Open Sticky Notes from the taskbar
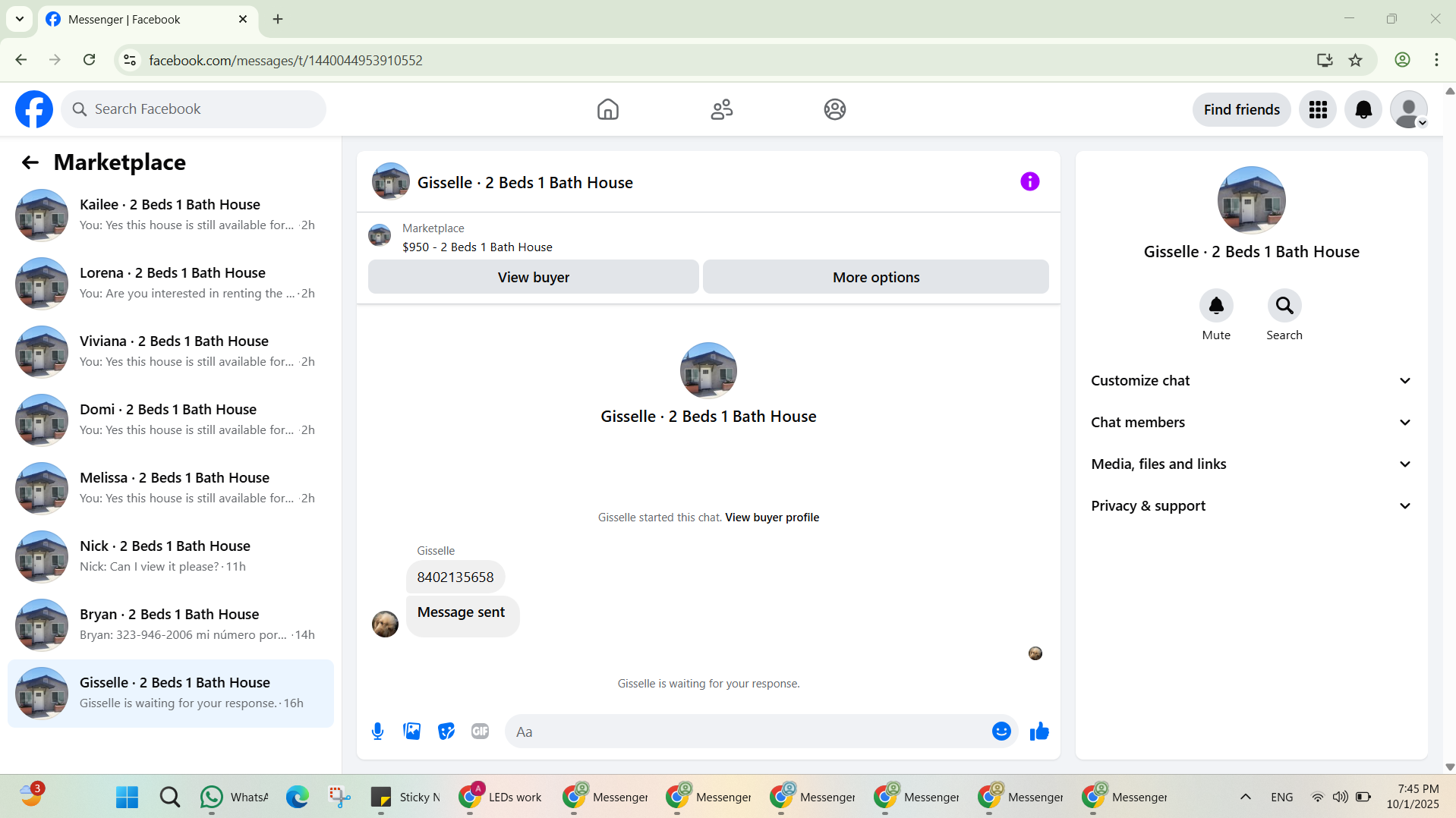Screen dimensions: 1456x818 click(x=406, y=797)
